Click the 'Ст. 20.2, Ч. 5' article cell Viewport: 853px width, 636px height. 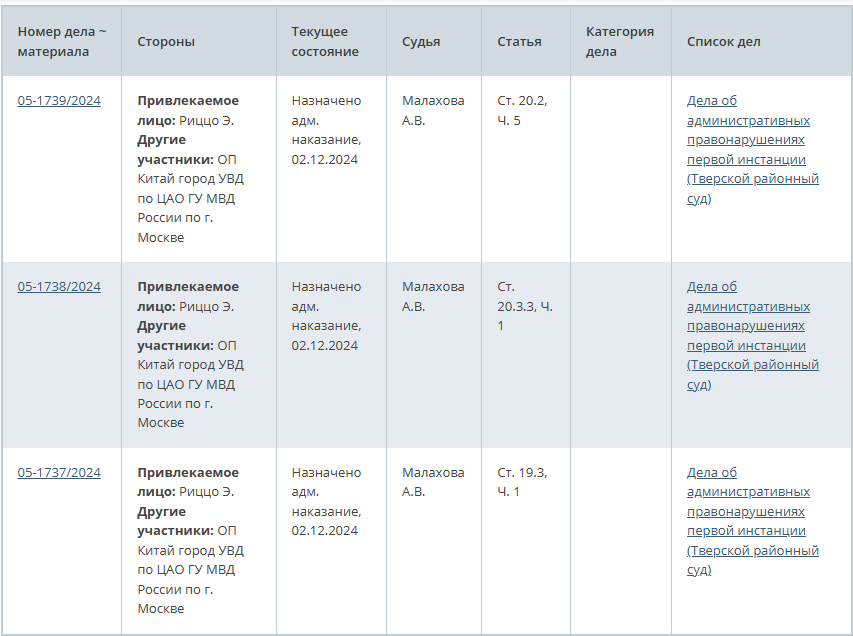522,111
